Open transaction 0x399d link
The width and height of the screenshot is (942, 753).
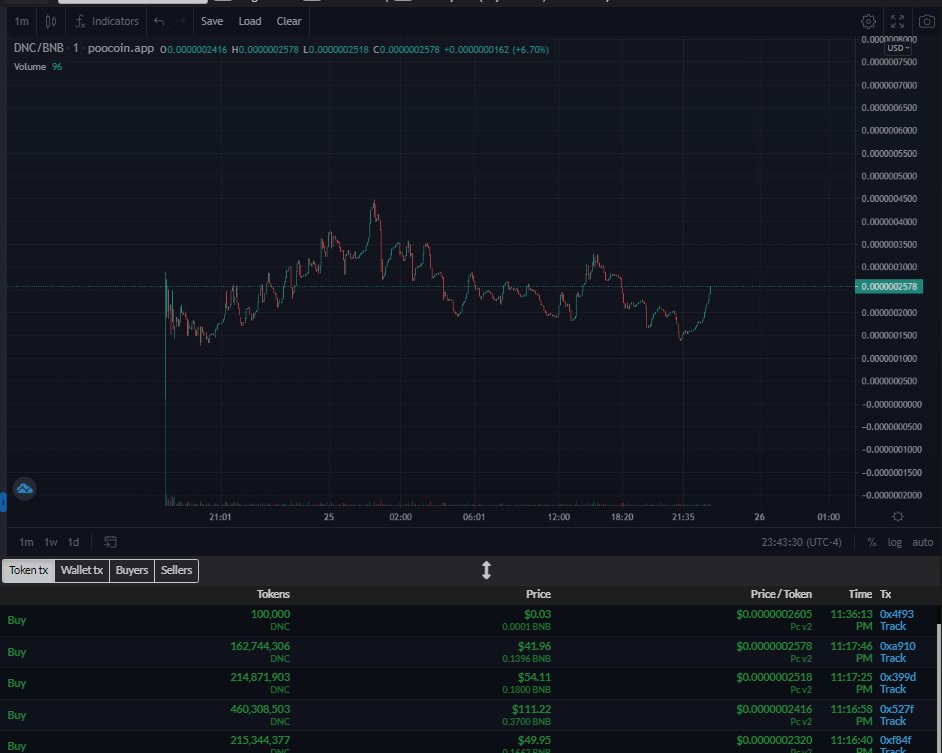coord(898,677)
